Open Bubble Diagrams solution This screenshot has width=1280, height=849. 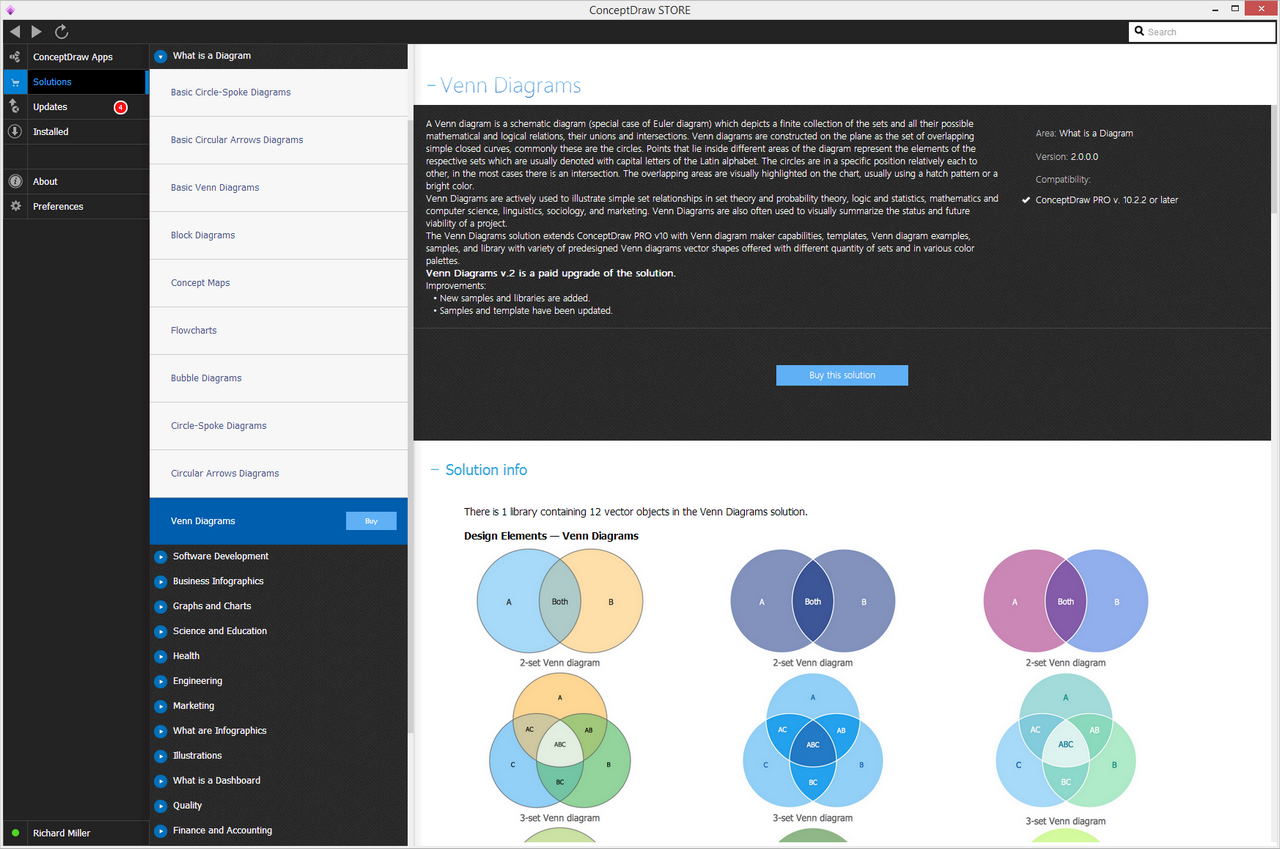(279, 379)
